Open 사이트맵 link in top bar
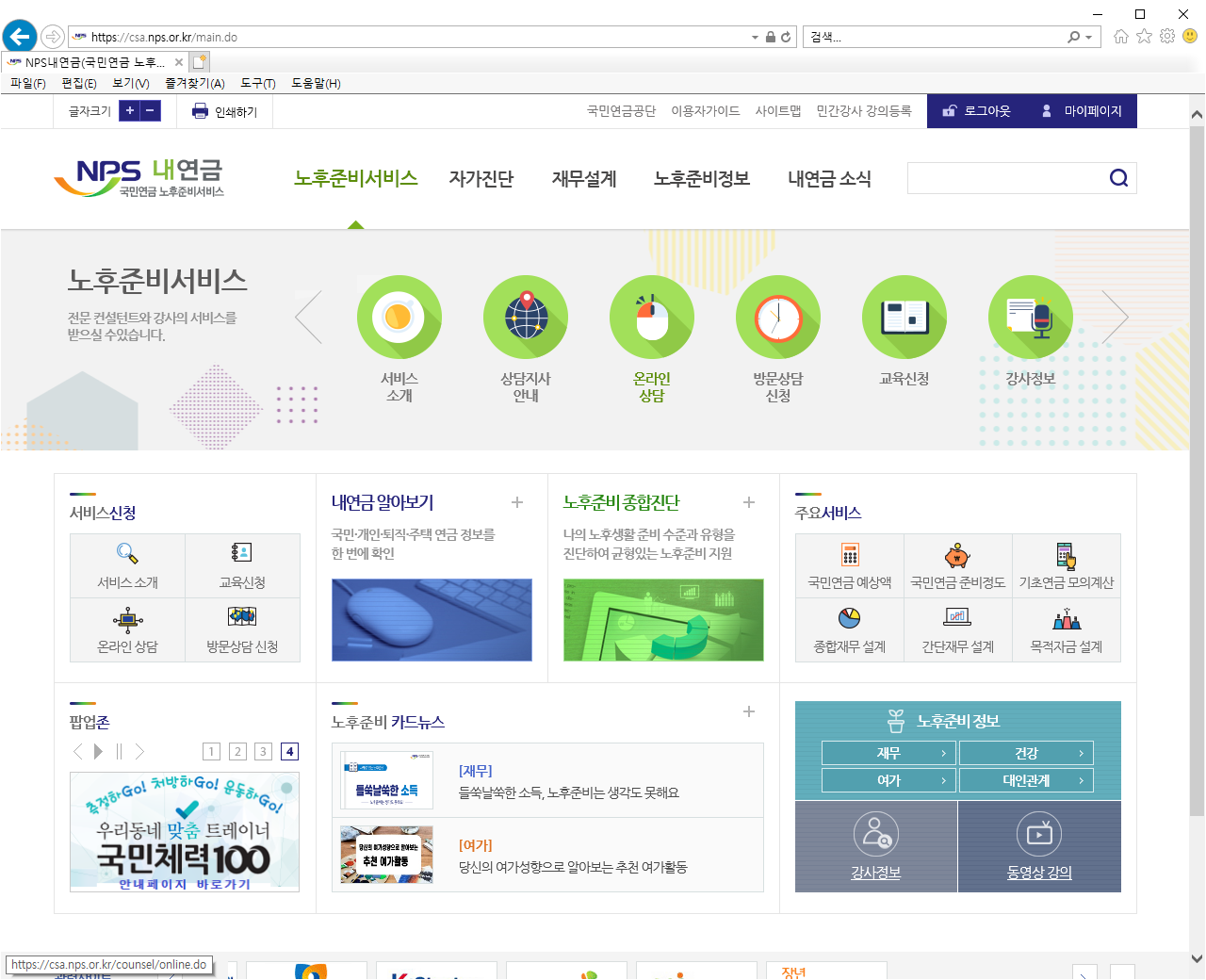 point(778,111)
